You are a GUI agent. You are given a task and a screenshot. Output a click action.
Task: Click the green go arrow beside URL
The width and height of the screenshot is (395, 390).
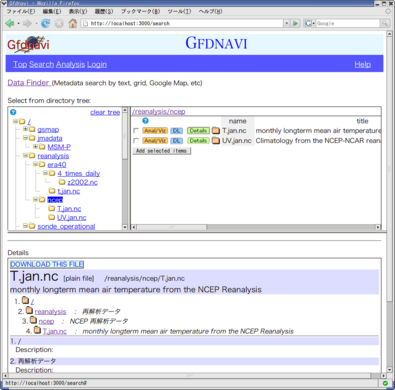pos(295,23)
